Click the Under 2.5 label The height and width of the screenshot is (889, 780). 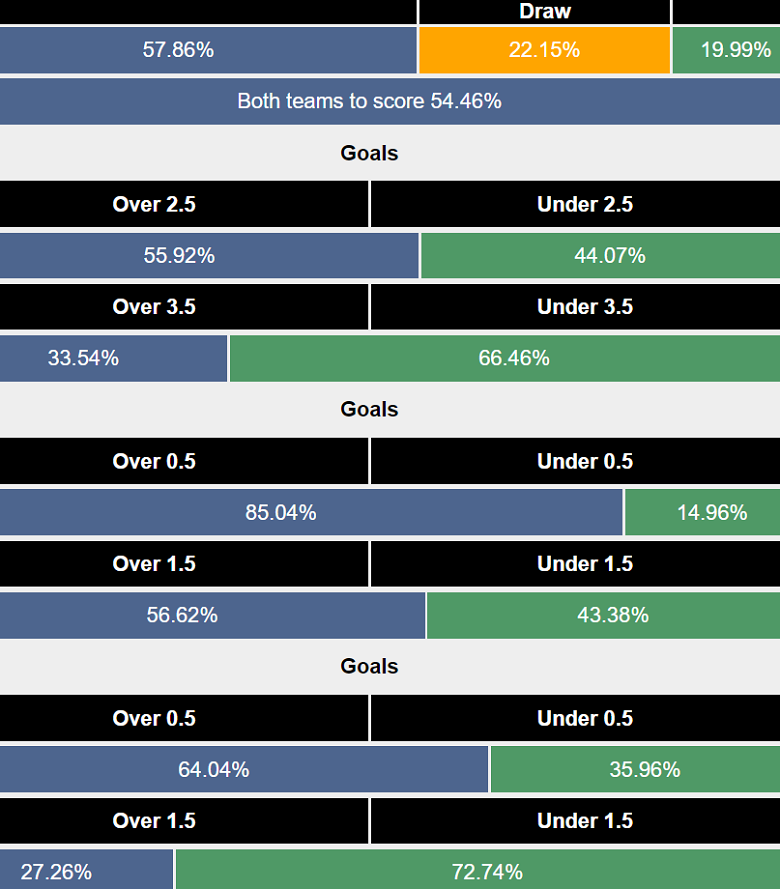coord(585,204)
